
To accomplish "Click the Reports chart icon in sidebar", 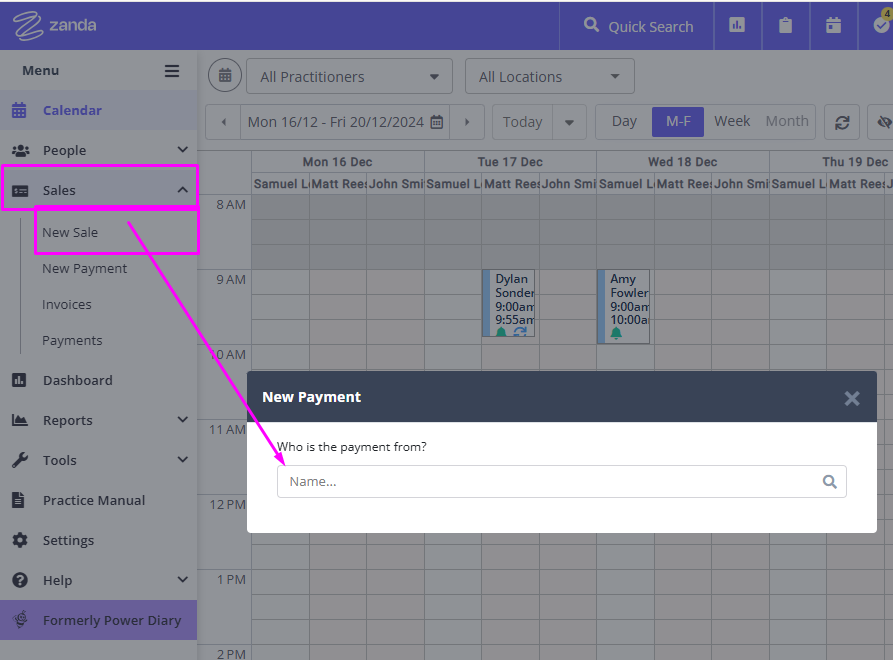I will [x=19, y=420].
